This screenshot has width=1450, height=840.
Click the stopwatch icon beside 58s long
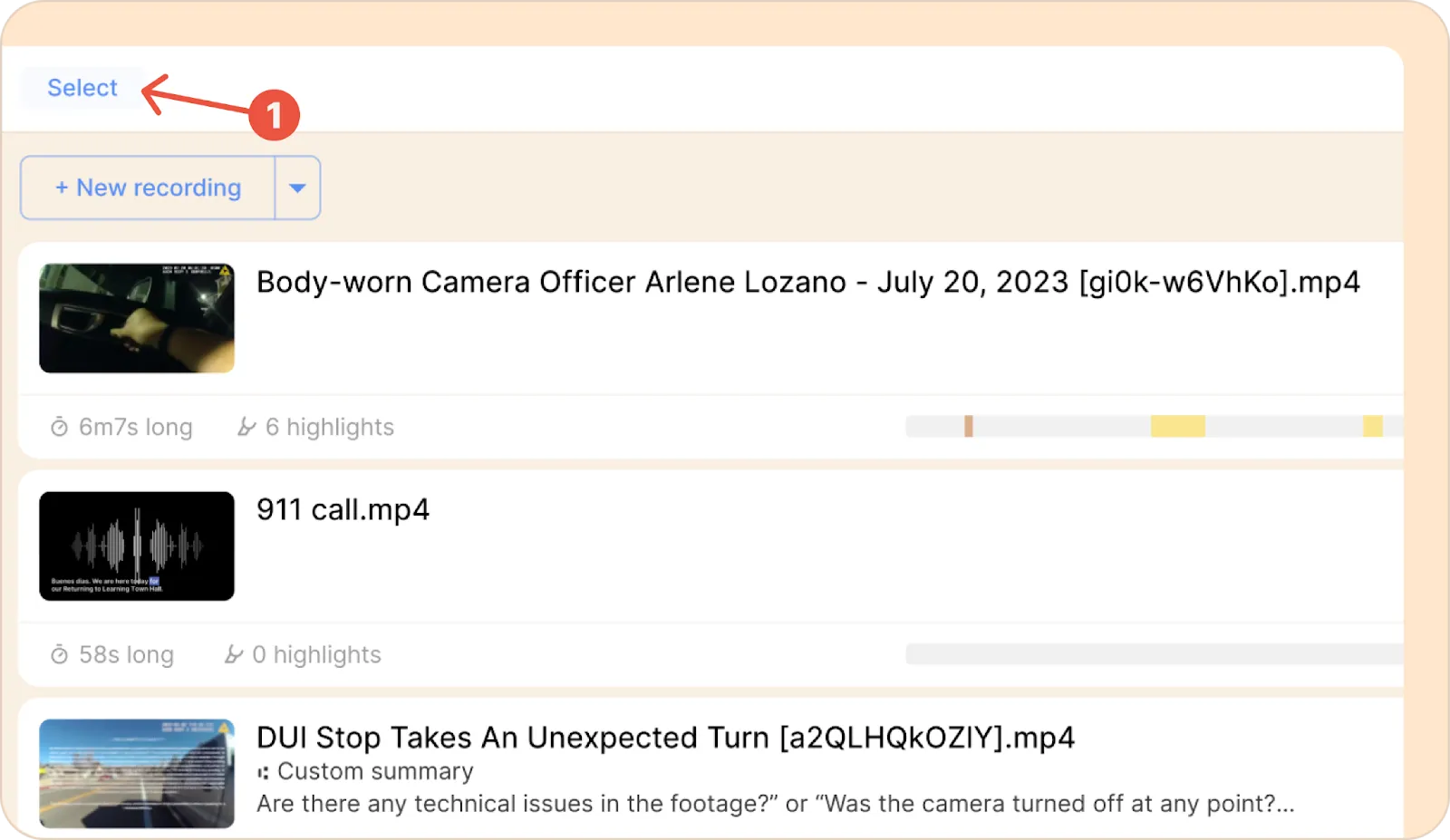[x=59, y=654]
